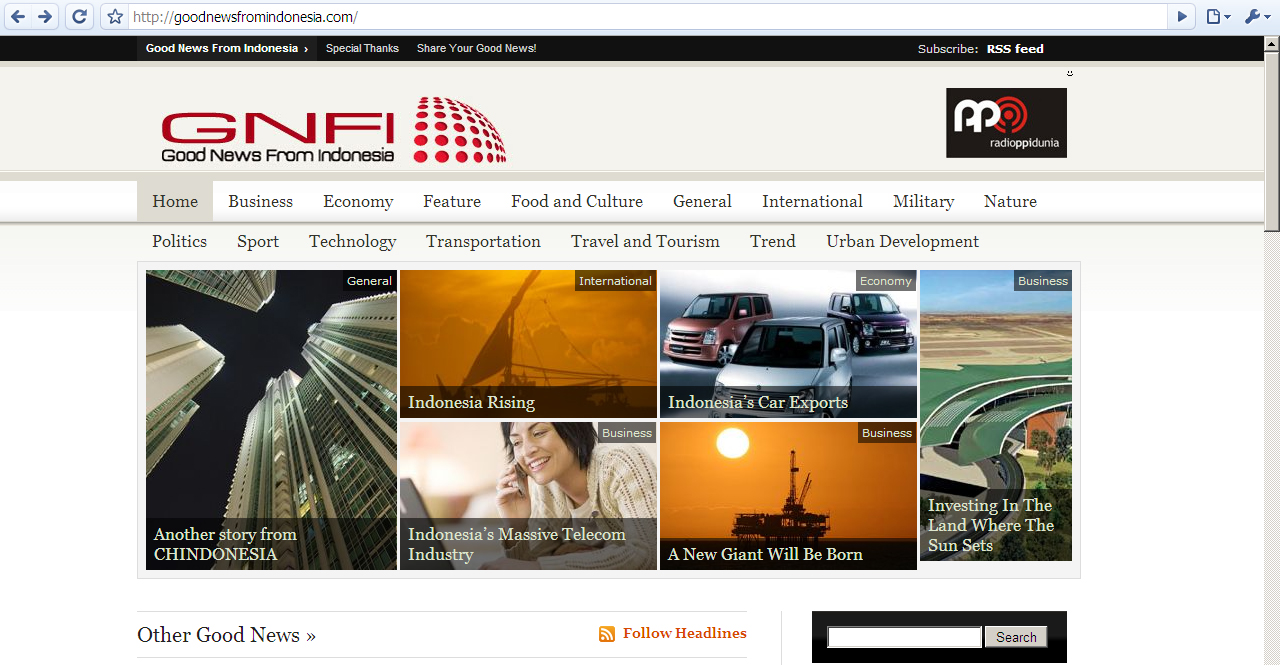Image resolution: width=1280 pixels, height=665 pixels.
Task: Open the radioppidunia logo banner
Action: 1006,123
